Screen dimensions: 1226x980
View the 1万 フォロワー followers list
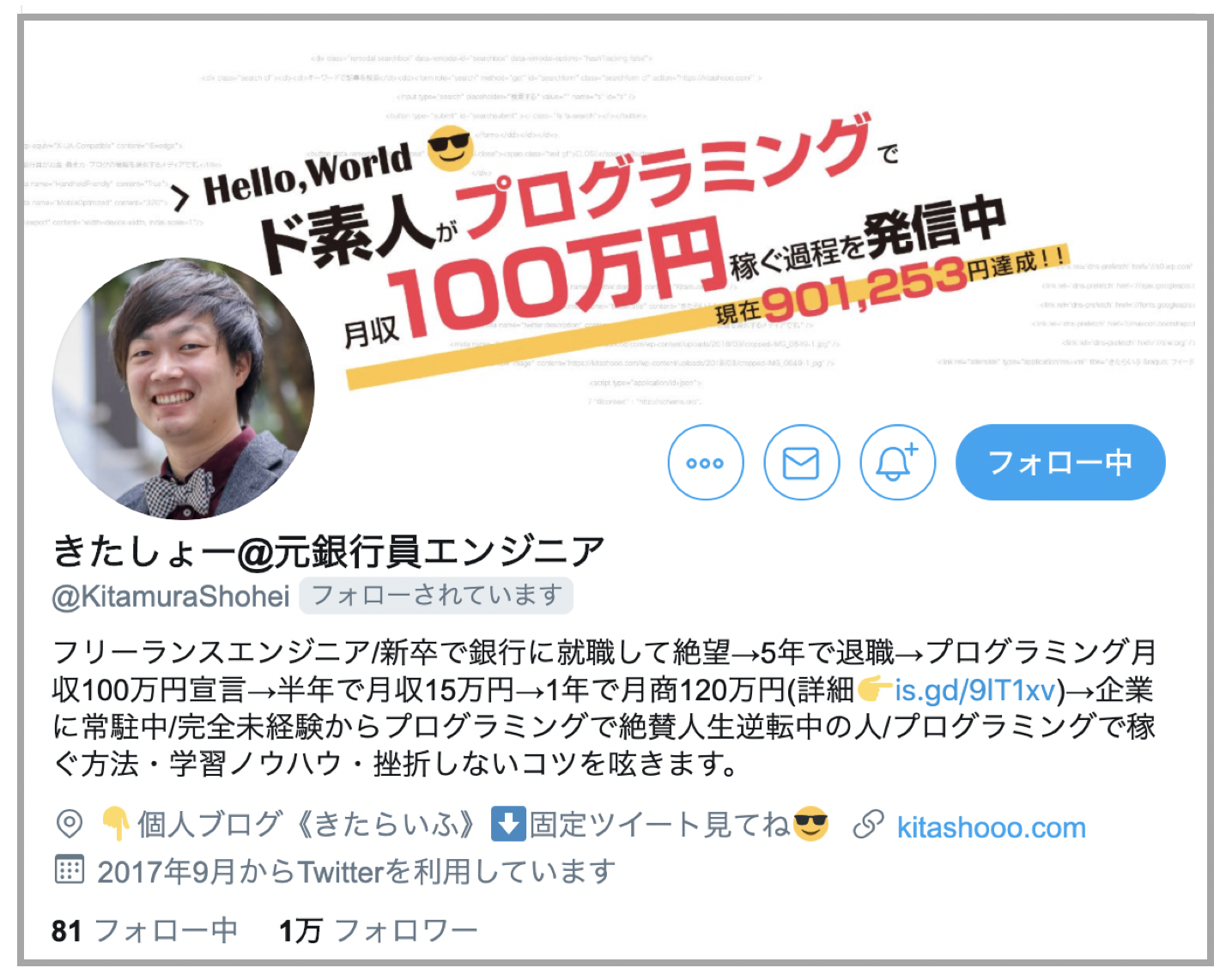(378, 930)
